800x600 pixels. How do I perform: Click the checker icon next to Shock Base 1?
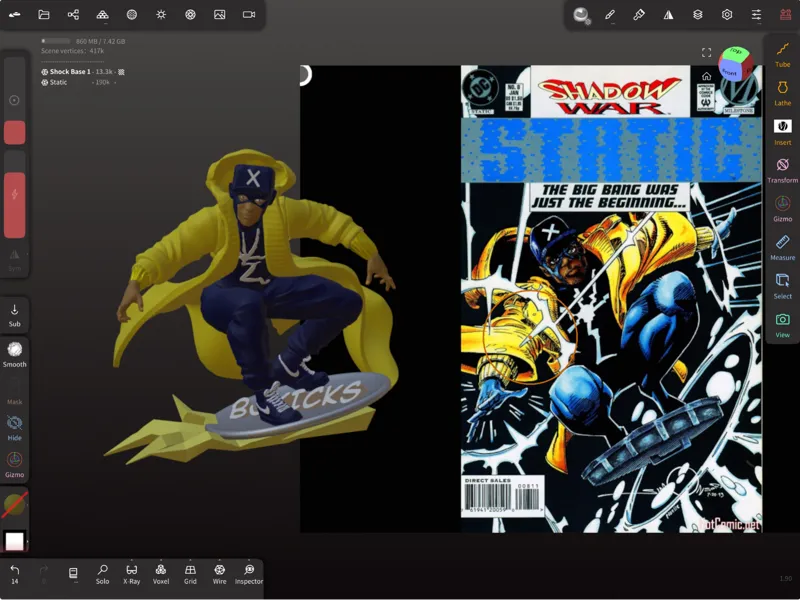coord(121,72)
